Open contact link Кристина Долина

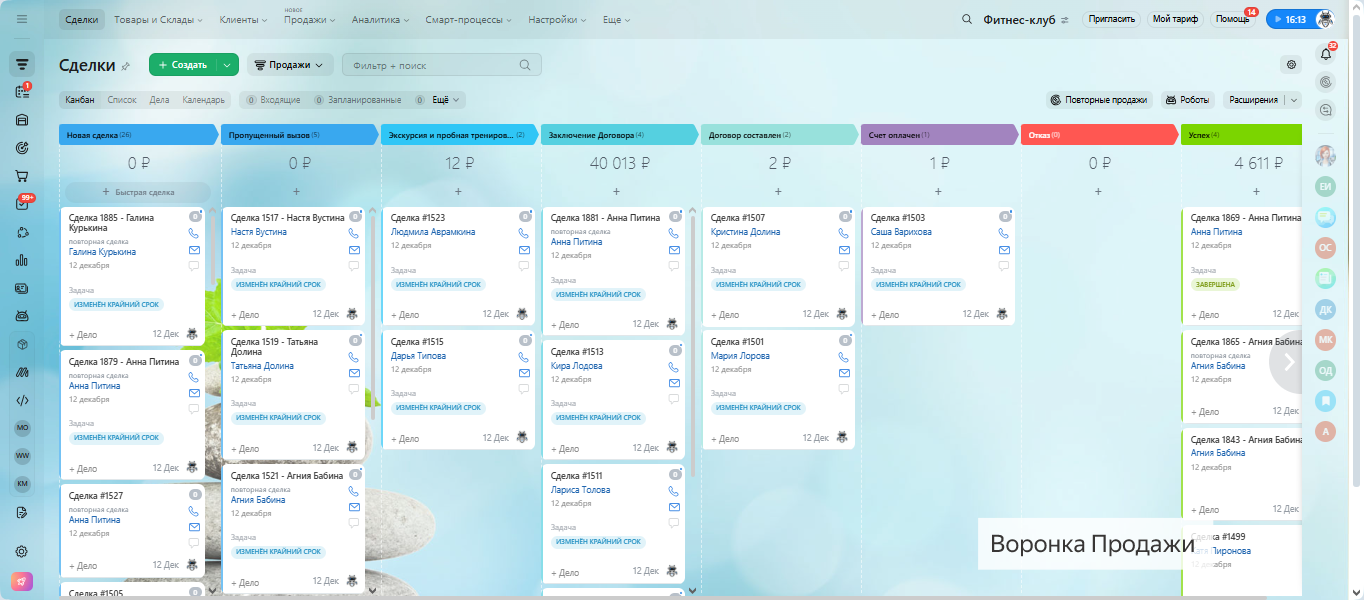pos(745,232)
